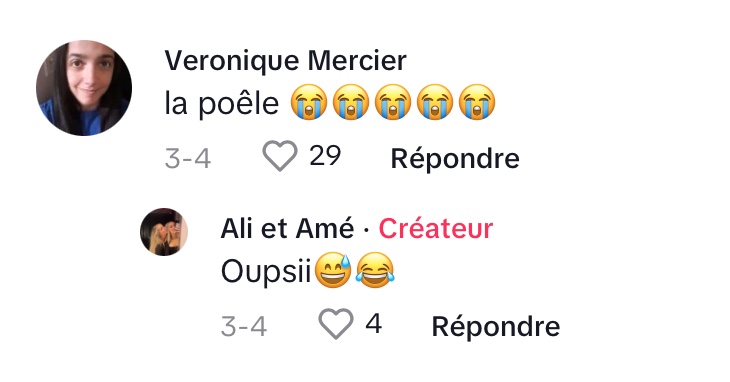The height and width of the screenshot is (382, 730).
Task: Click the 3-4 date on Veronique's comment
Action: pos(188,159)
